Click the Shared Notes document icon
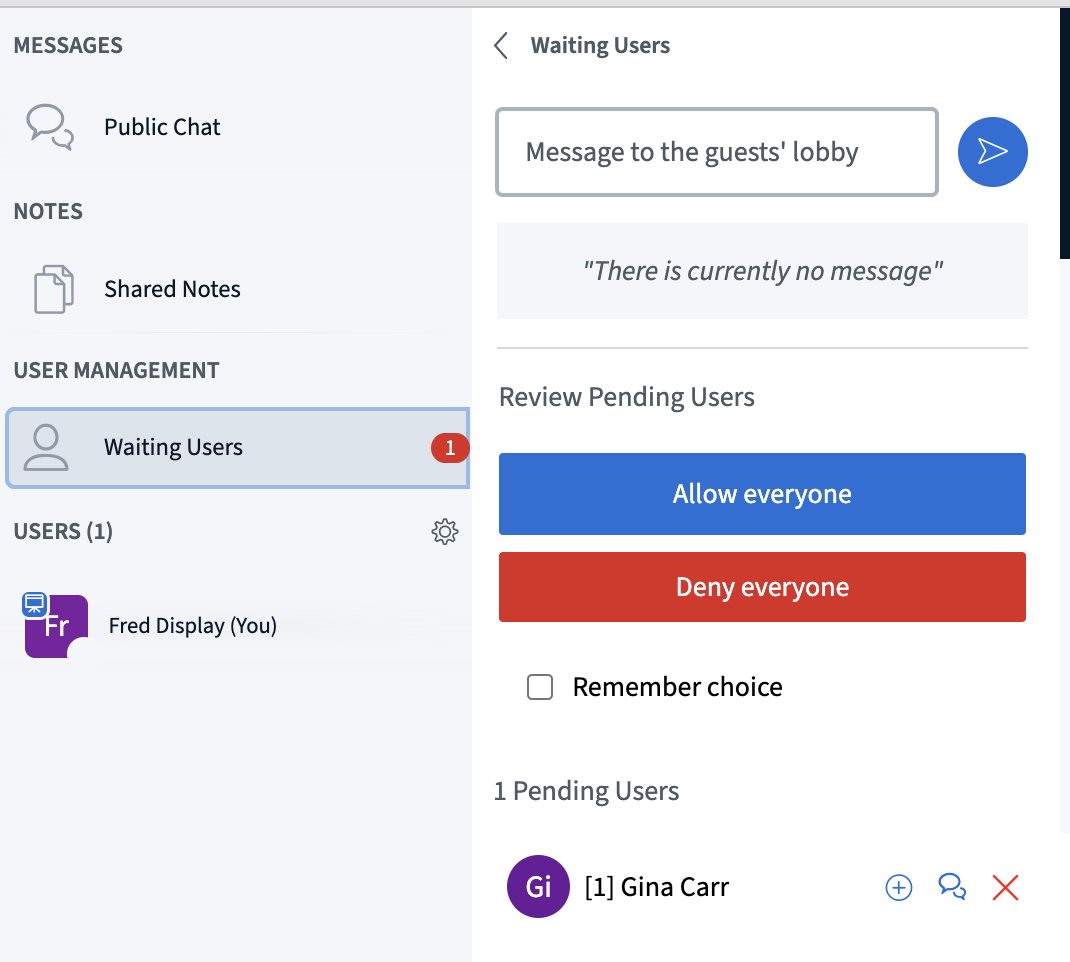 point(54,289)
